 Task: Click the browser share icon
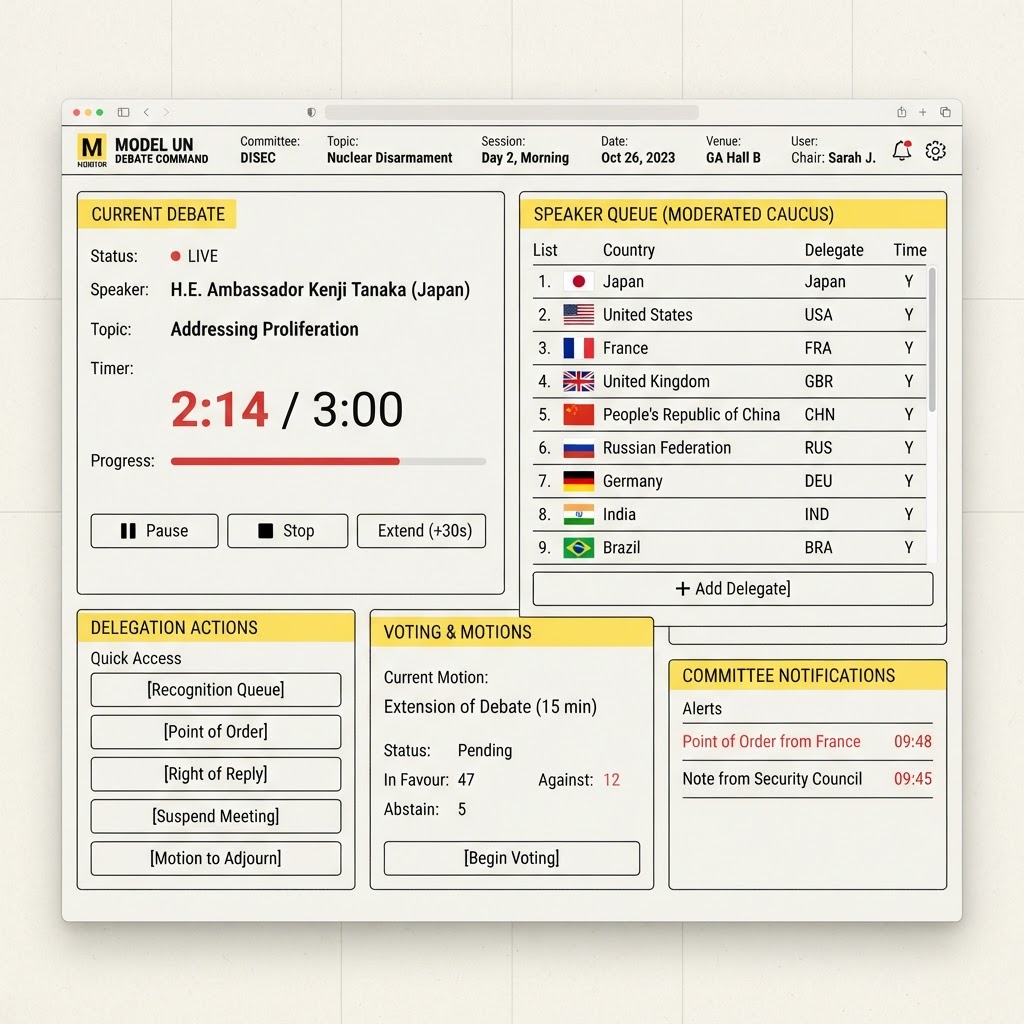pyautogui.click(x=901, y=112)
